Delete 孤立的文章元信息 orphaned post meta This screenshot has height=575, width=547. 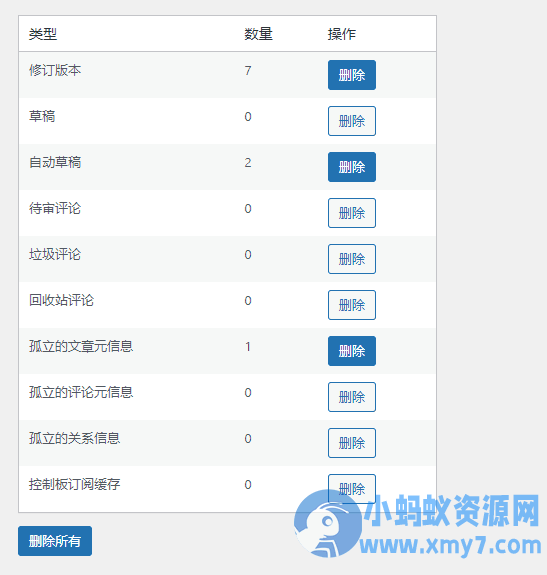tap(352, 351)
